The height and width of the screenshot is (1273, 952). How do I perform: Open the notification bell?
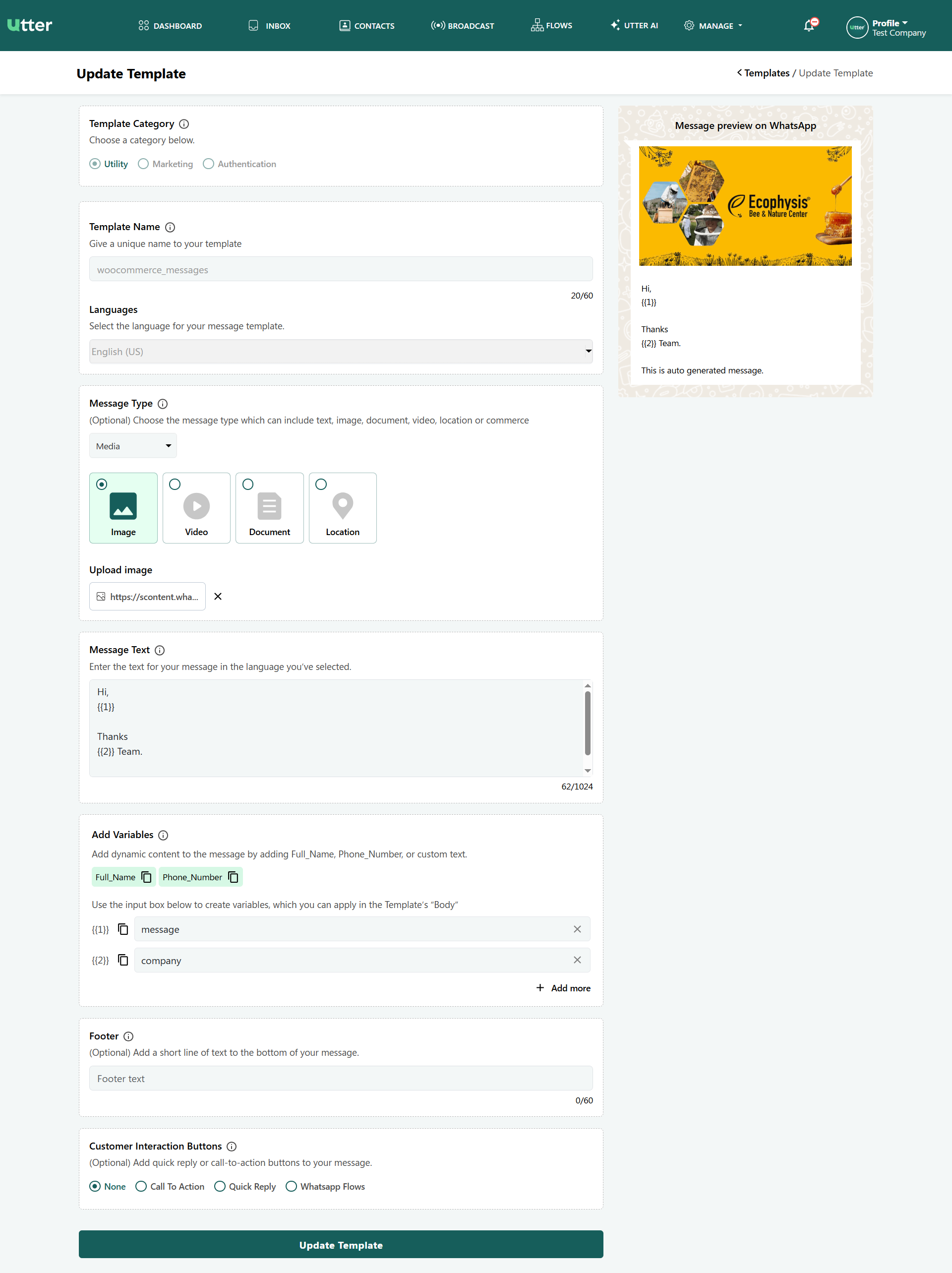point(809,25)
